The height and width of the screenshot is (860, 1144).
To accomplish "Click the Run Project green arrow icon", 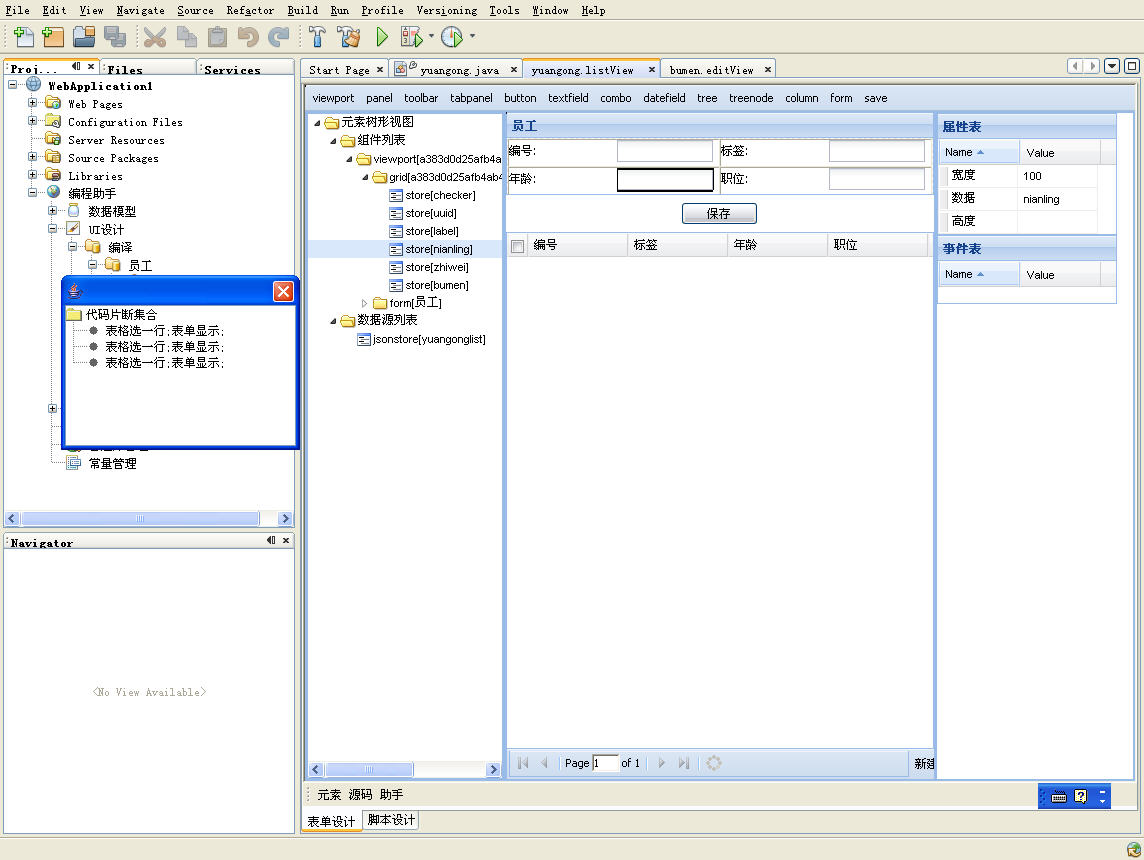I will pos(383,37).
